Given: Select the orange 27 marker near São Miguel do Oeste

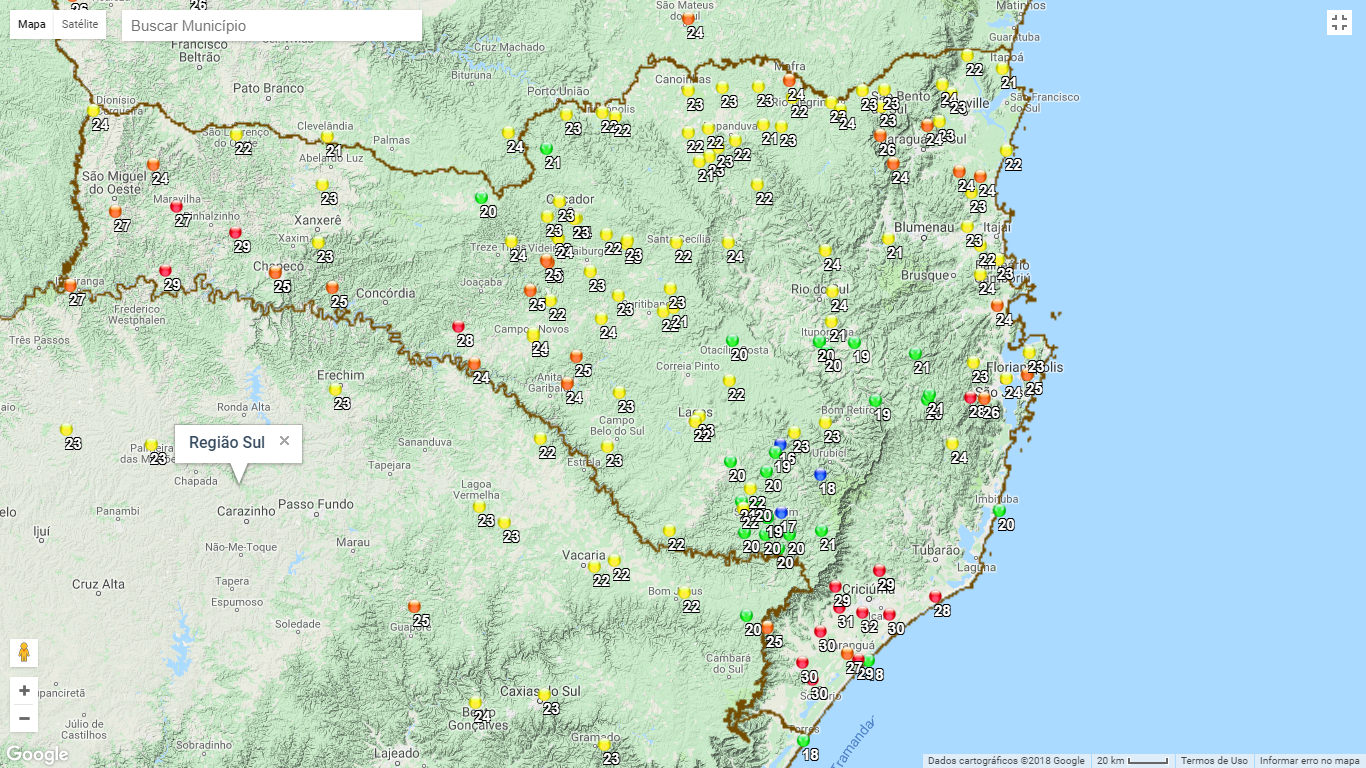Looking at the screenshot, I should coord(115,212).
